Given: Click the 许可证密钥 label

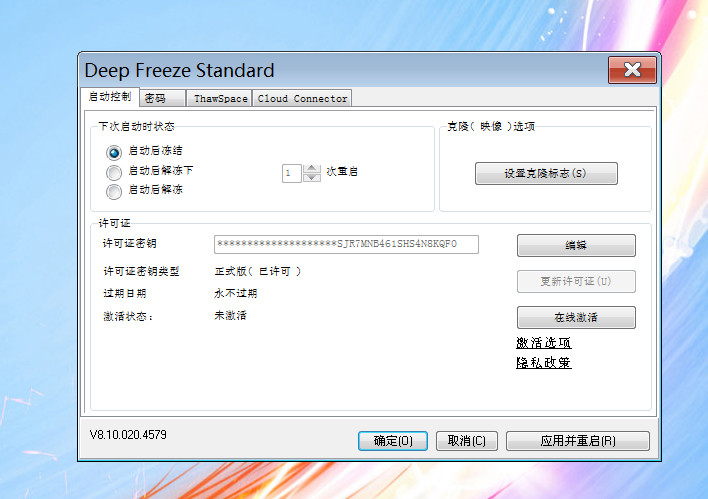Looking at the screenshot, I should click(130, 243).
